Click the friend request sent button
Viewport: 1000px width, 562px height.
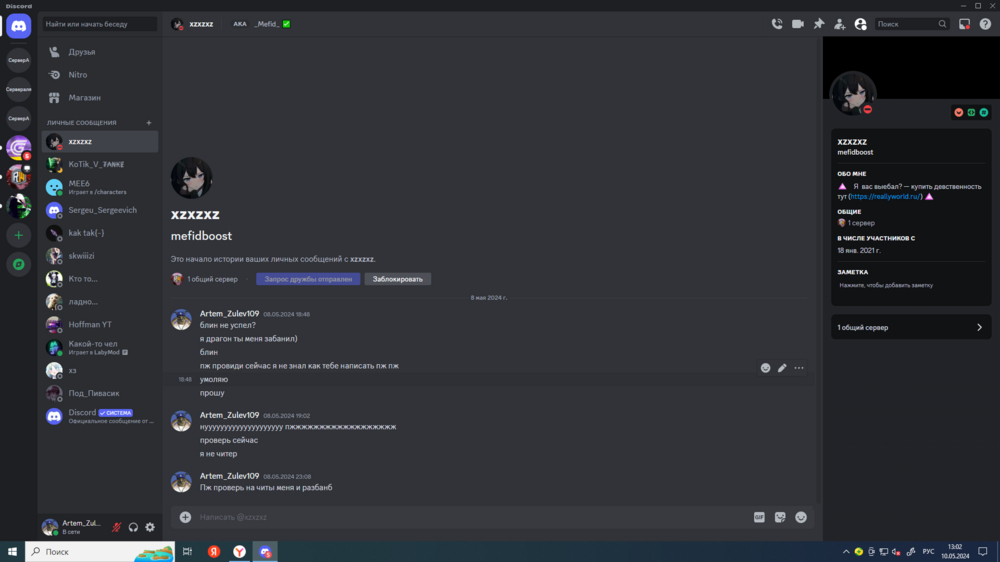click(308, 279)
